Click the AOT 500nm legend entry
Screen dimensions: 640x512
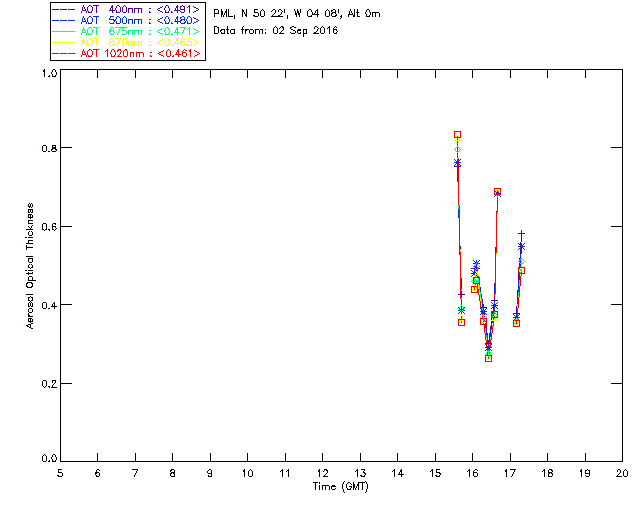[x=126, y=20]
